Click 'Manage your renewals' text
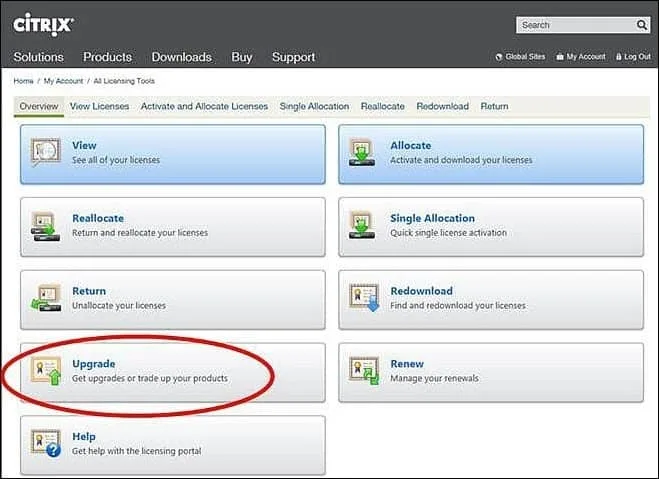Image resolution: width=659 pixels, height=479 pixels. tap(435, 378)
